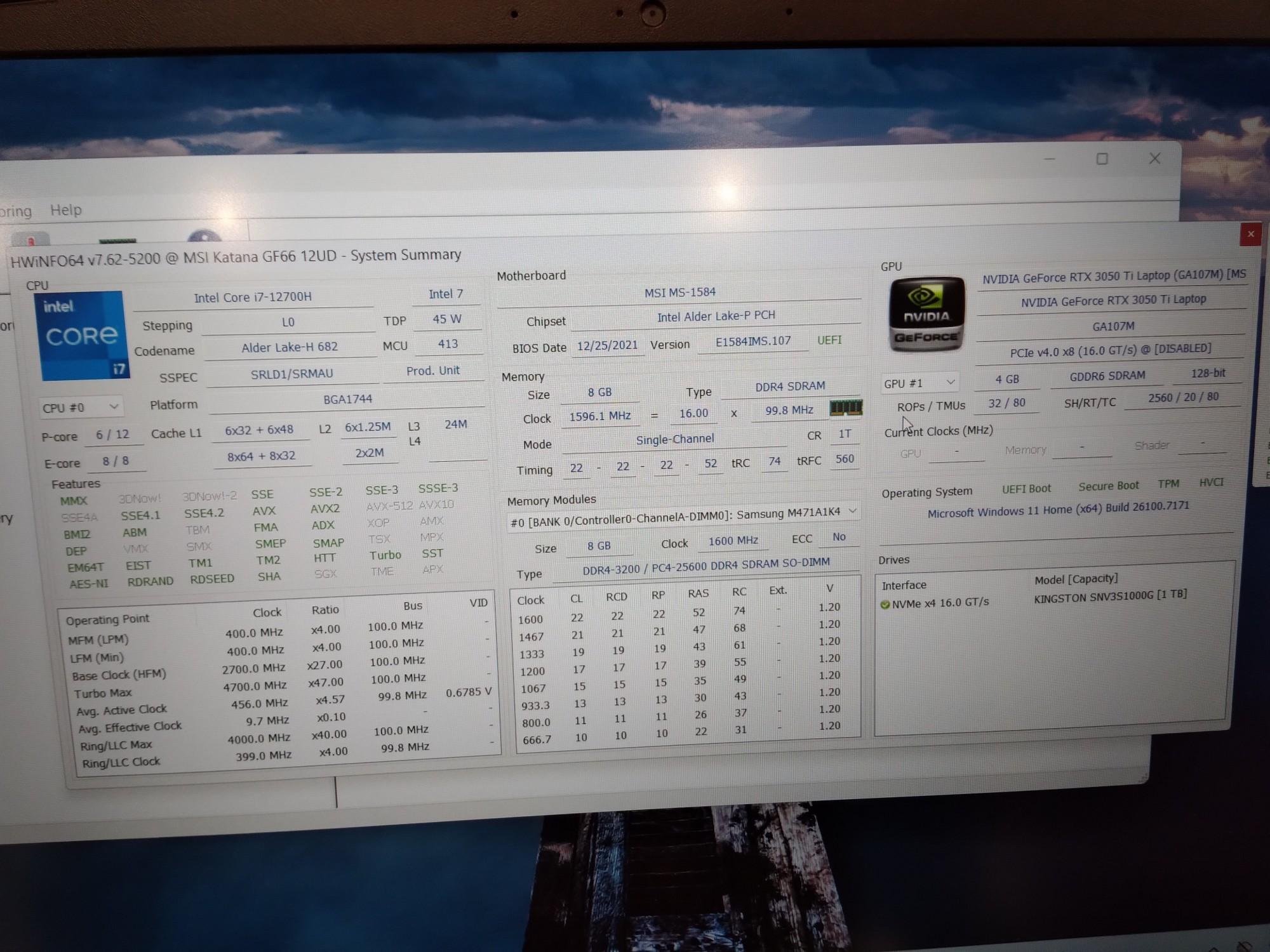The height and width of the screenshot is (952, 1270).
Task: Click the red toolbar icon behind the summary window
Action: [30, 240]
